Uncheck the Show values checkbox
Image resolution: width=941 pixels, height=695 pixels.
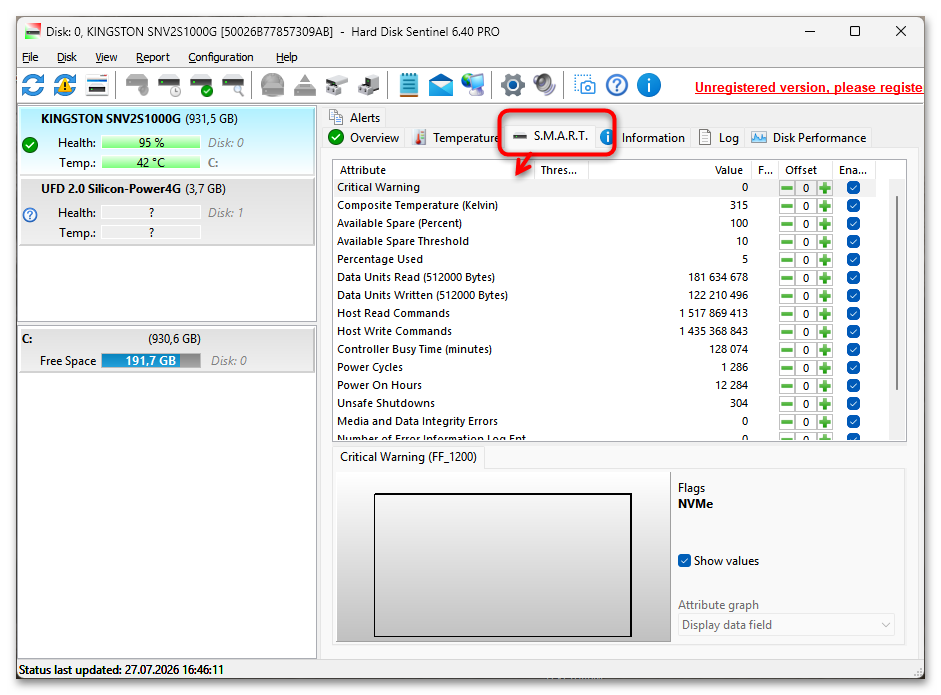point(684,561)
